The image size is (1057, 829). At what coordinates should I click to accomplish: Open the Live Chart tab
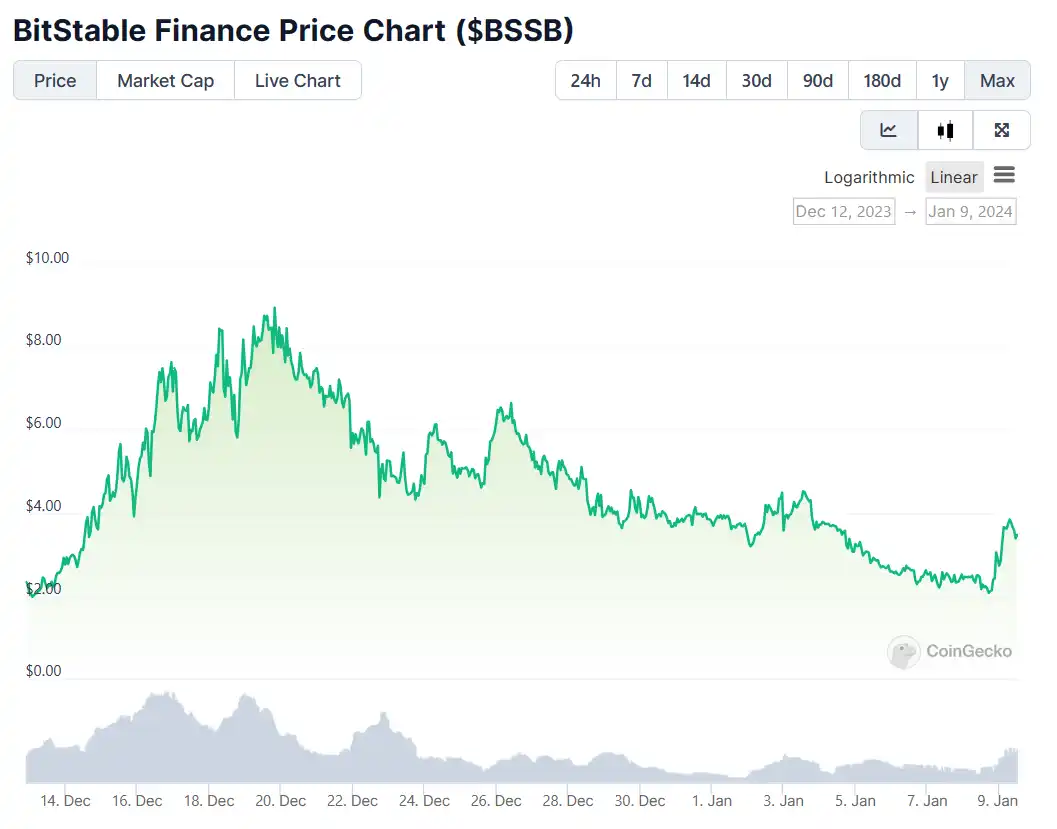click(x=297, y=81)
